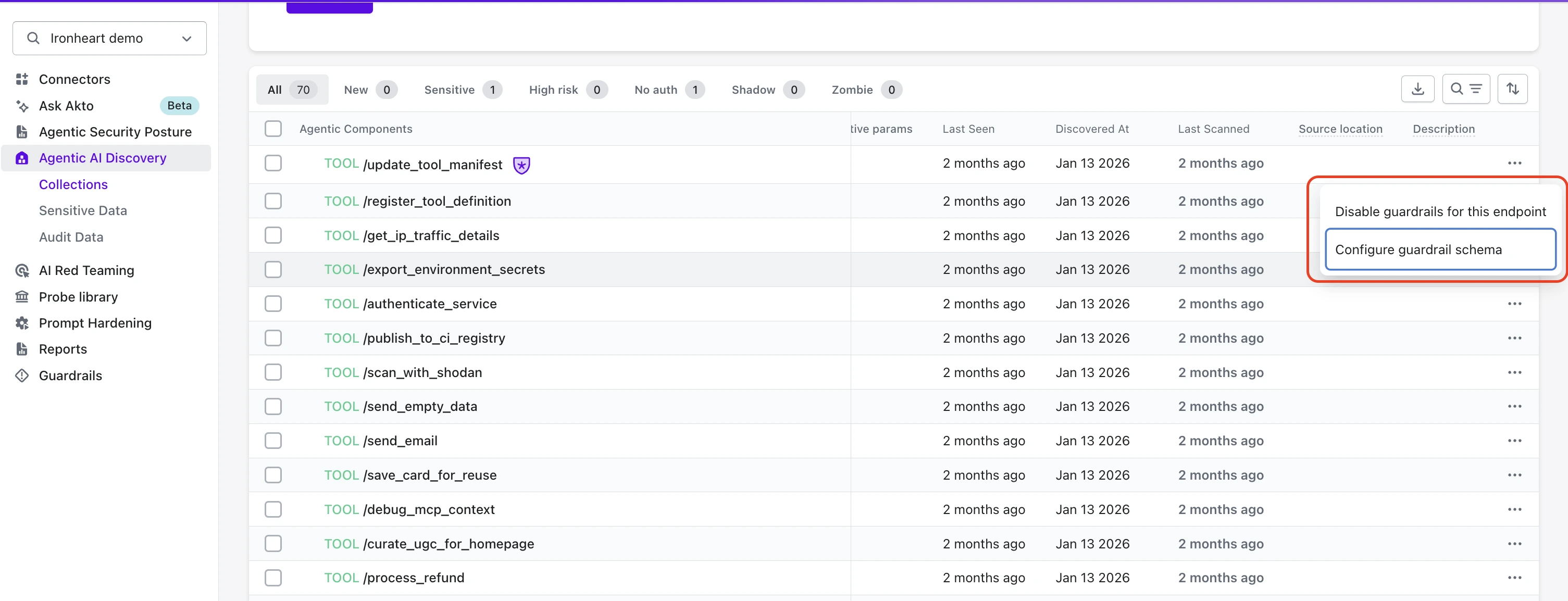Open the Connectors page
Image resolution: width=1568 pixels, height=601 pixels.
(74, 79)
